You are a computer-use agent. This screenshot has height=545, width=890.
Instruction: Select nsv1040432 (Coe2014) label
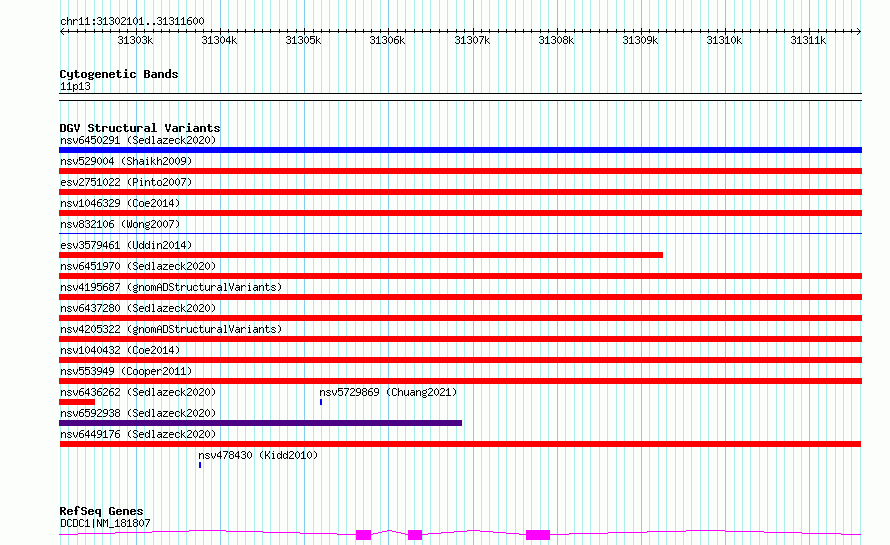(120, 350)
